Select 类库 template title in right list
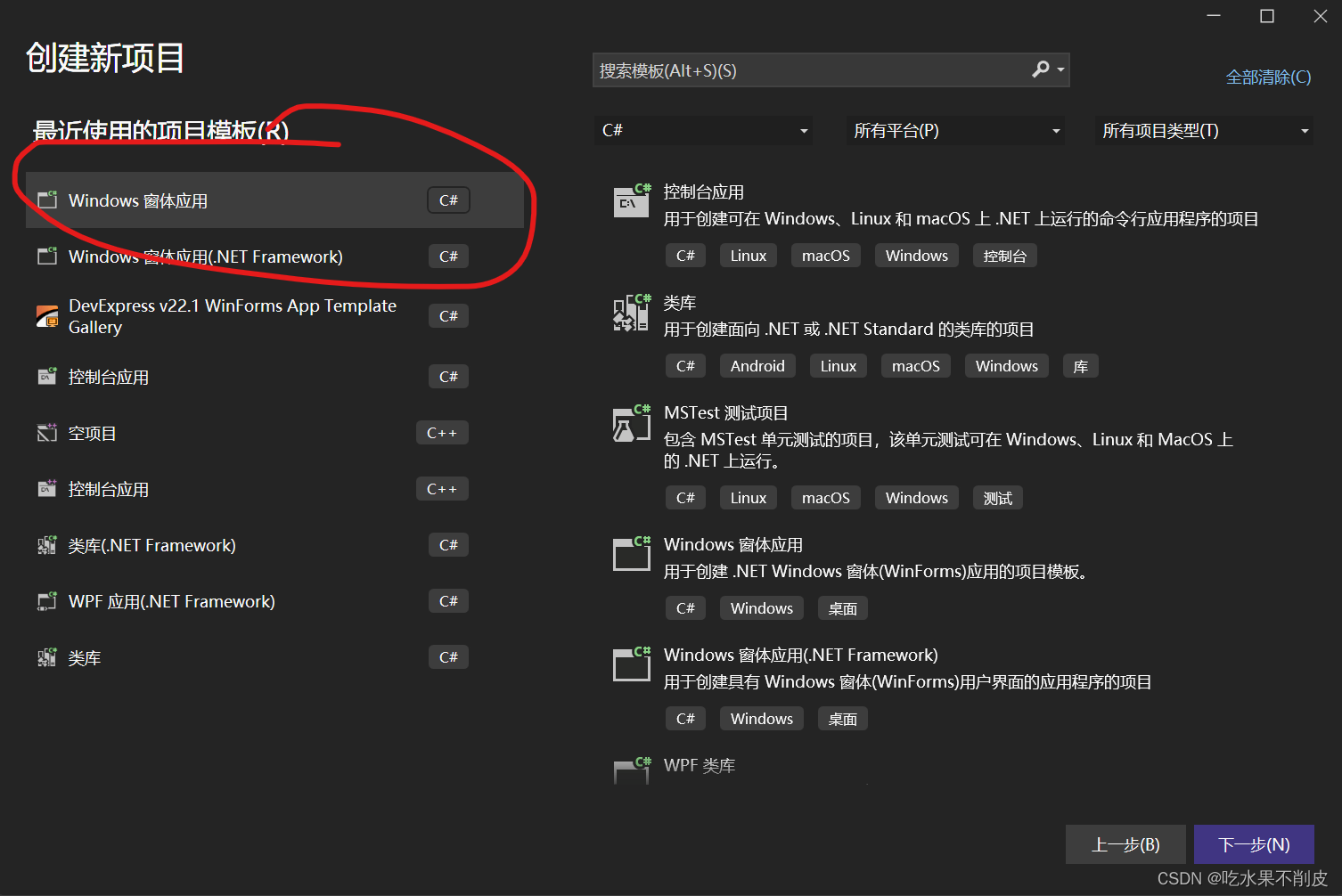This screenshot has width=1342, height=896. coord(680,303)
